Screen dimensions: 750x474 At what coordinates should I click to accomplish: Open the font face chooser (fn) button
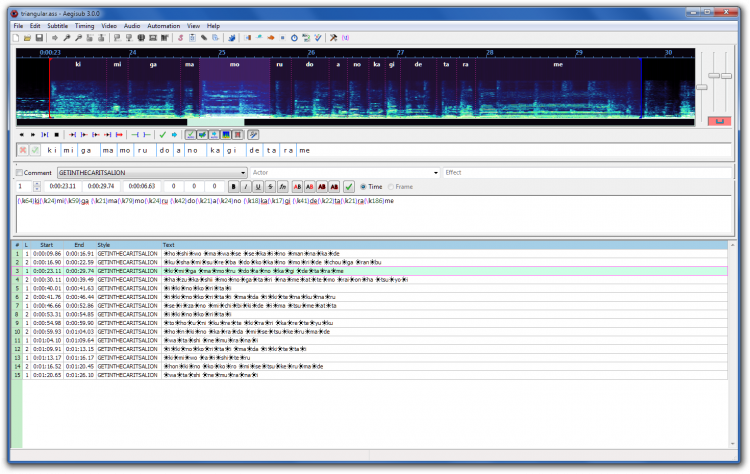pos(284,186)
